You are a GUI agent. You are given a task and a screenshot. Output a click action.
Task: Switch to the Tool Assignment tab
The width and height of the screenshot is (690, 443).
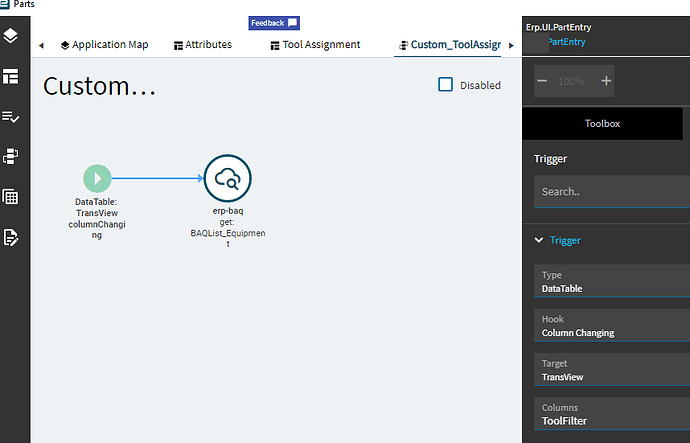click(x=315, y=45)
